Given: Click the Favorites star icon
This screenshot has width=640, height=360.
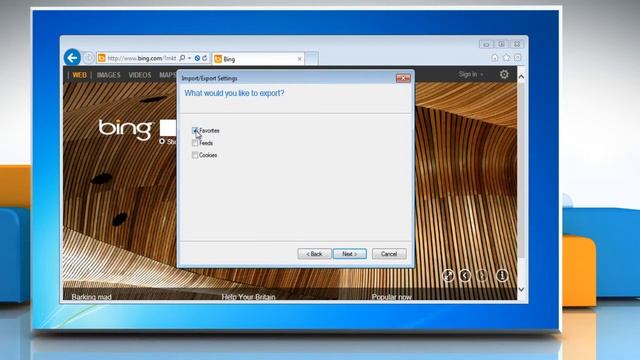Looking at the screenshot, I should click(507, 58).
